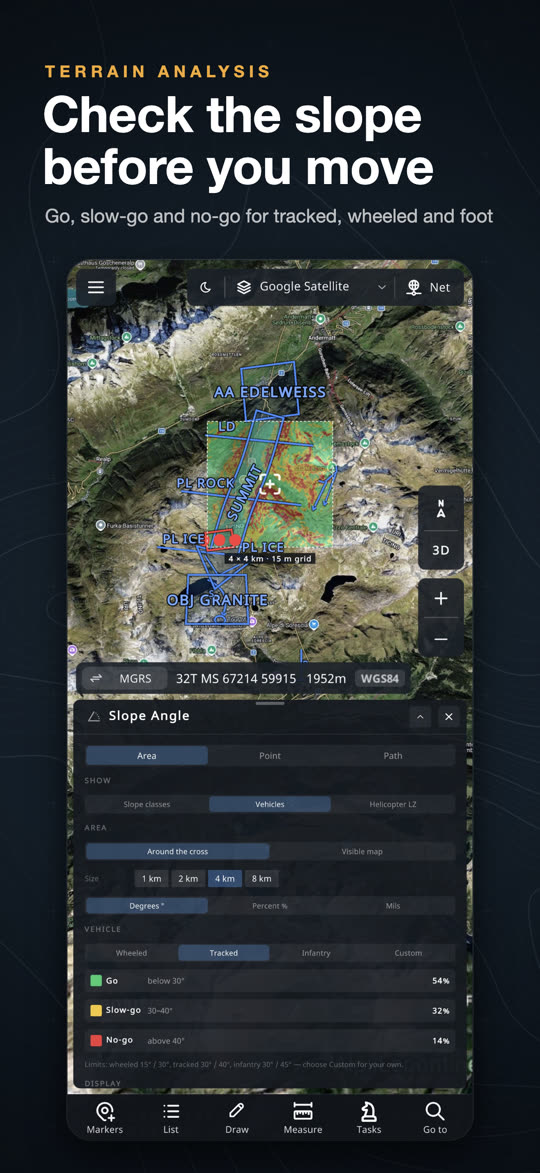This screenshot has width=540, height=1173.
Task: Open the Net button
Action: pos(429,287)
